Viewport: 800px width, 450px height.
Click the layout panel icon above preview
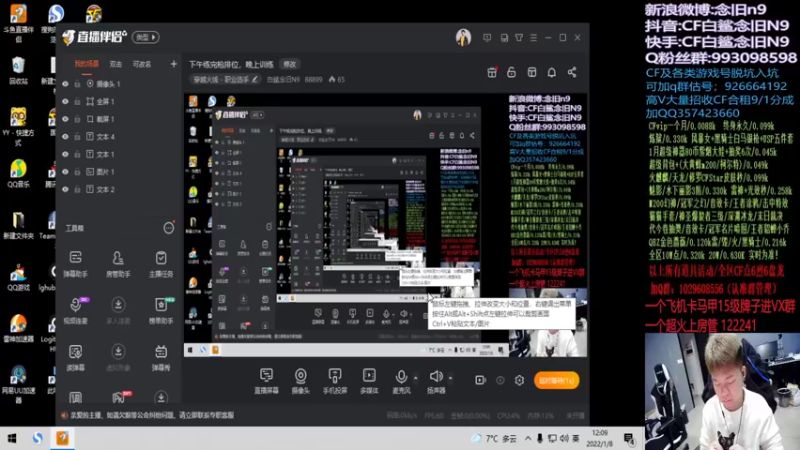532,72
